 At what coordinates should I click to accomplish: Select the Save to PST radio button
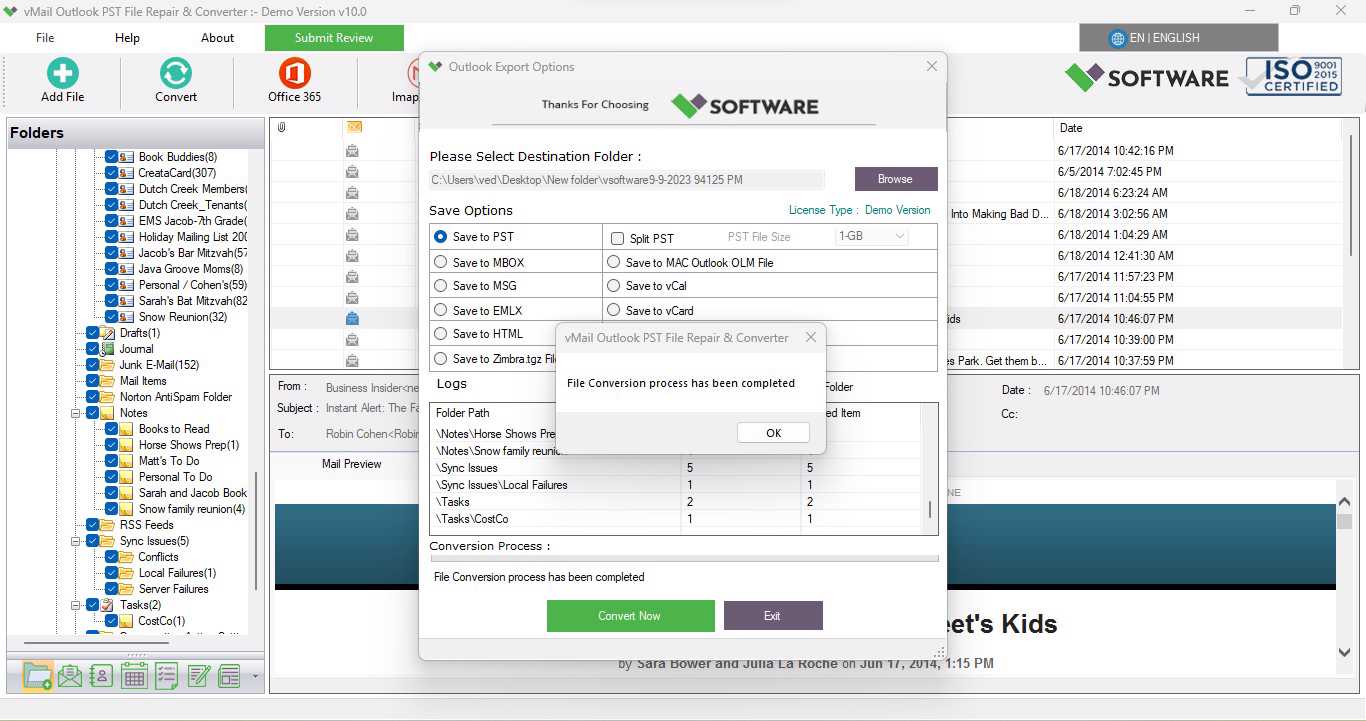click(x=440, y=237)
